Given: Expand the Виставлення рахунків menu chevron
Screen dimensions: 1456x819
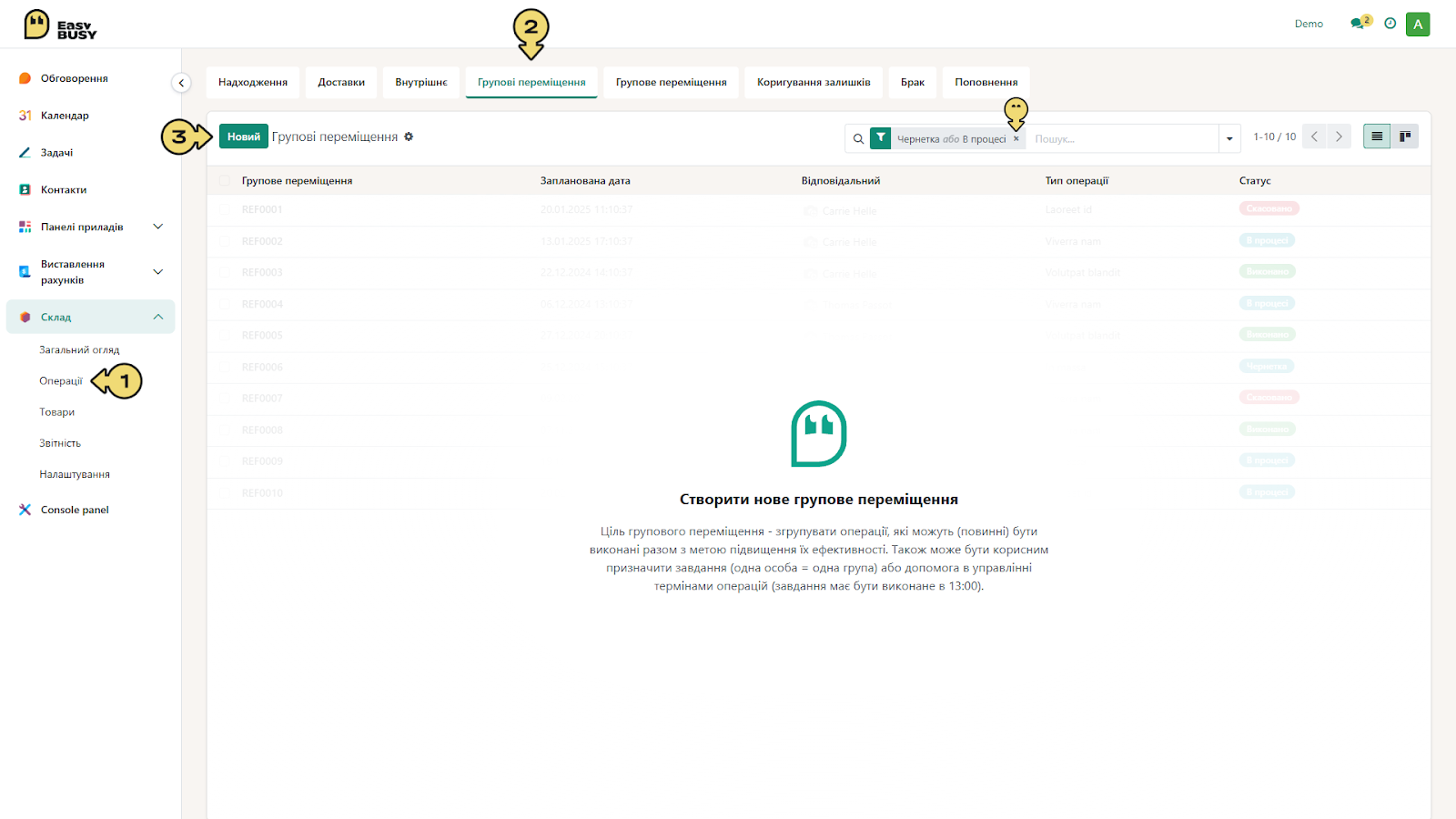Looking at the screenshot, I should [158, 272].
